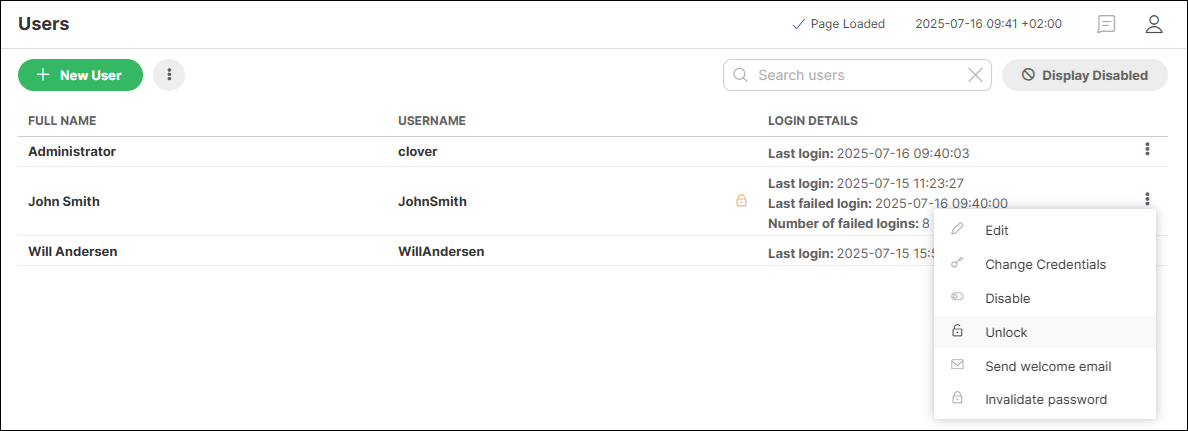Toggle the Display Disabled button
This screenshot has height=431, width=1188.
[1084, 75]
